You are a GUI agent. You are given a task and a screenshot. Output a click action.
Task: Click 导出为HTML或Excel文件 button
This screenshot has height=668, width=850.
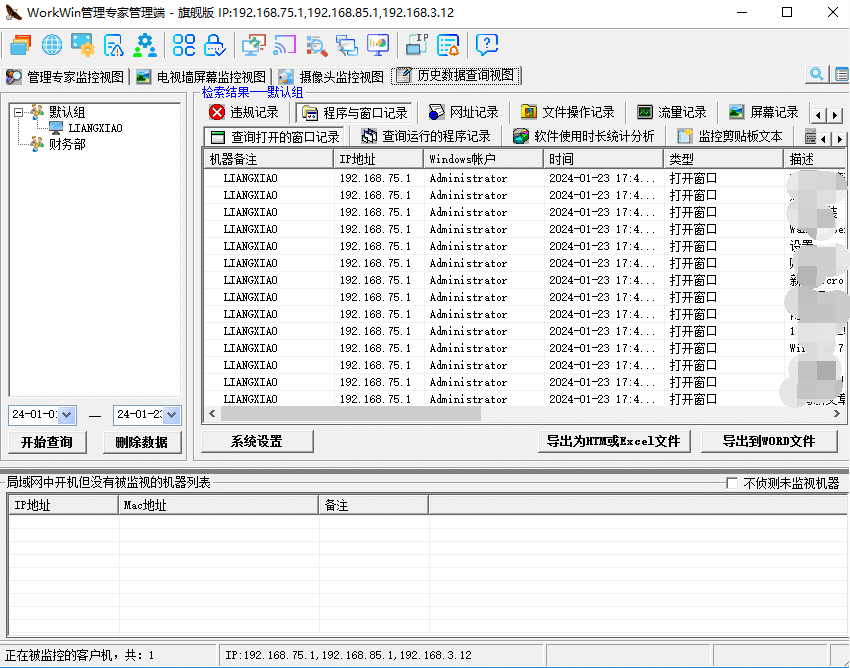click(x=614, y=441)
